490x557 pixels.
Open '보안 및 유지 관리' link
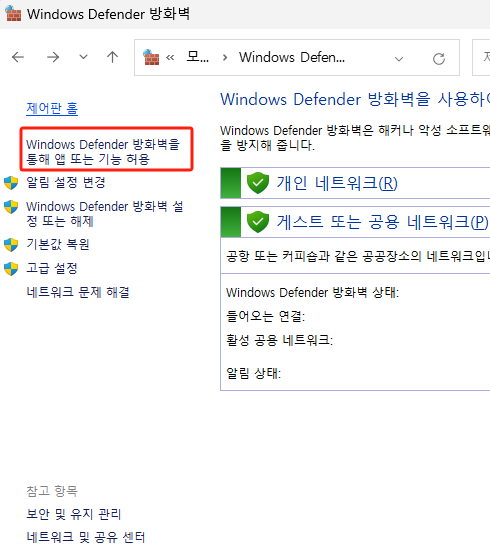click(x=74, y=514)
